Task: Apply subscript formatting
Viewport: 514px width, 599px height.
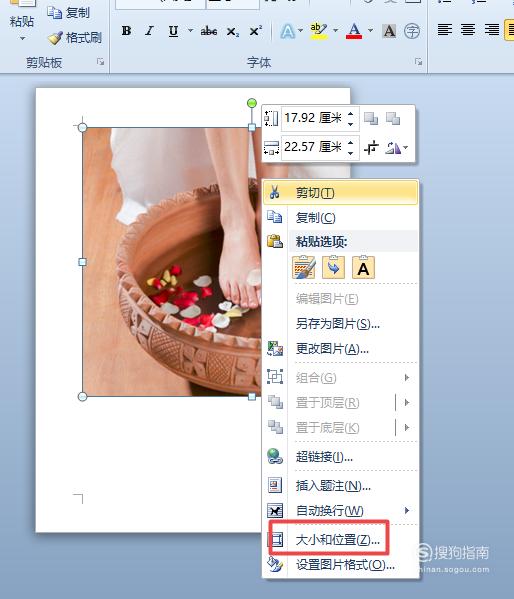Action: pyautogui.click(x=232, y=31)
